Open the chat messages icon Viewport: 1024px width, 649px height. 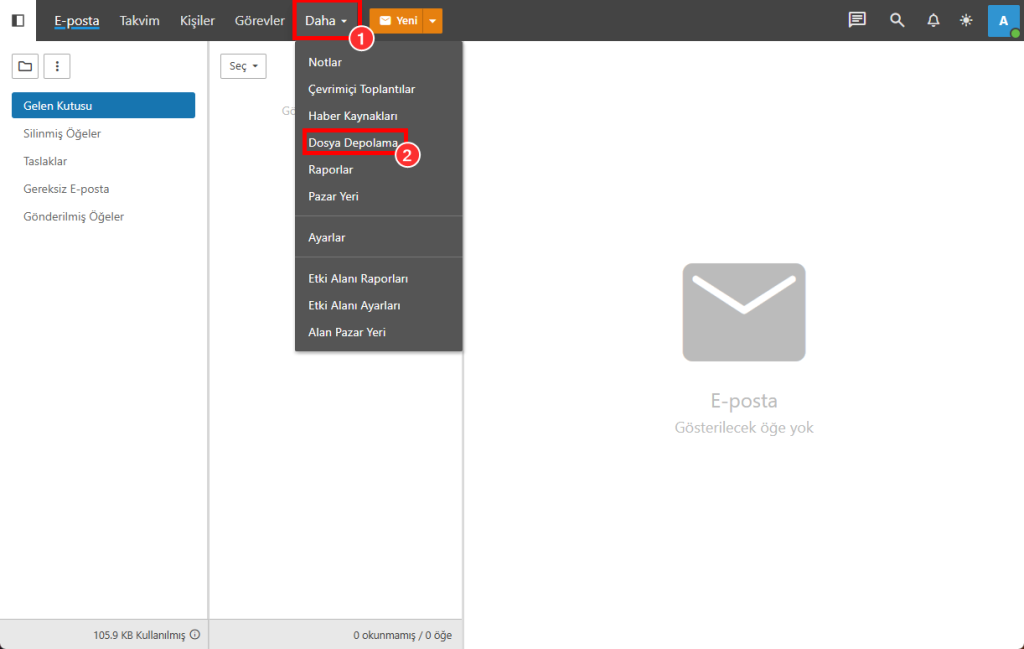856,20
